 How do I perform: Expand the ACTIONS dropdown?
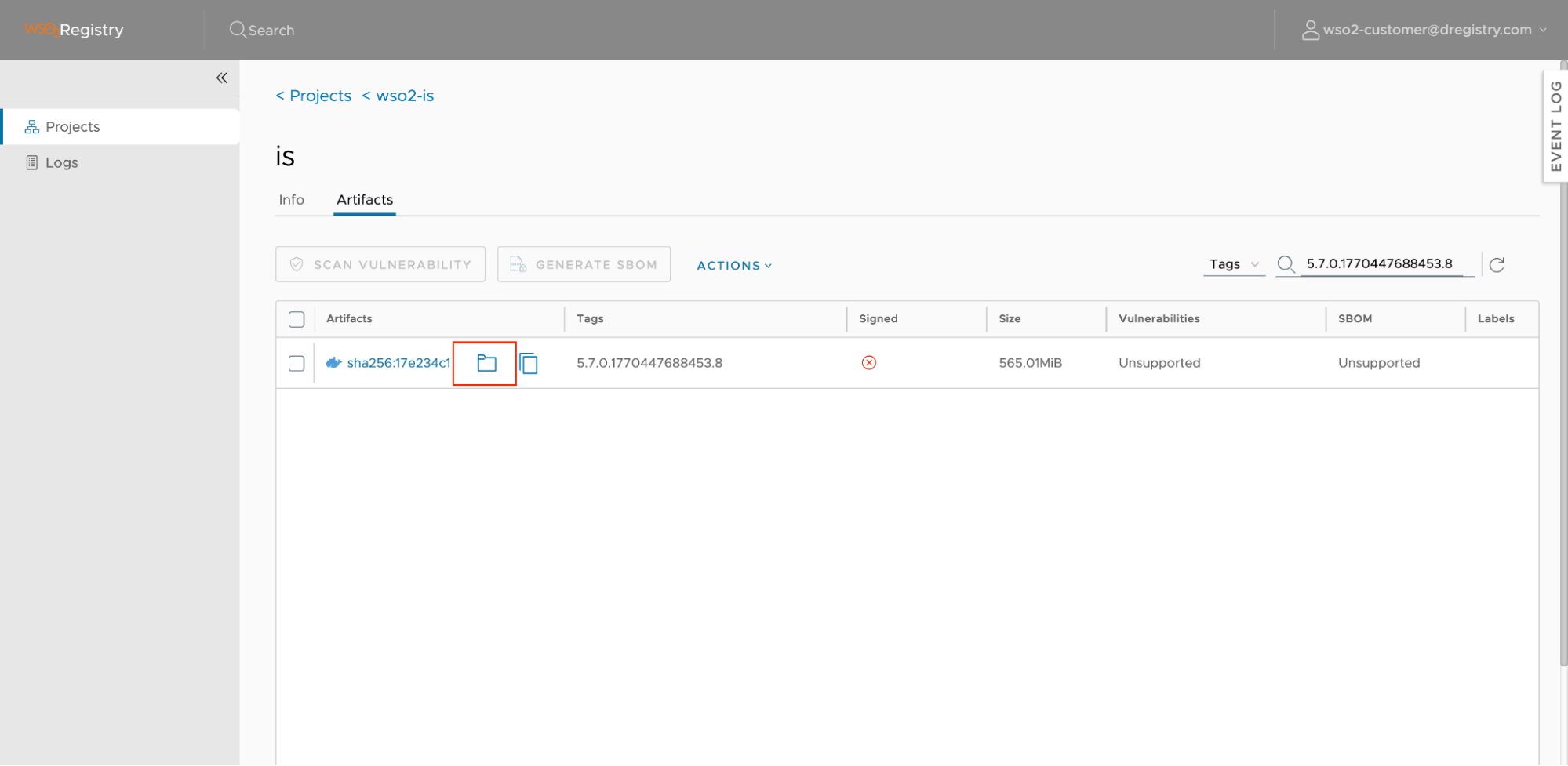[x=734, y=266]
